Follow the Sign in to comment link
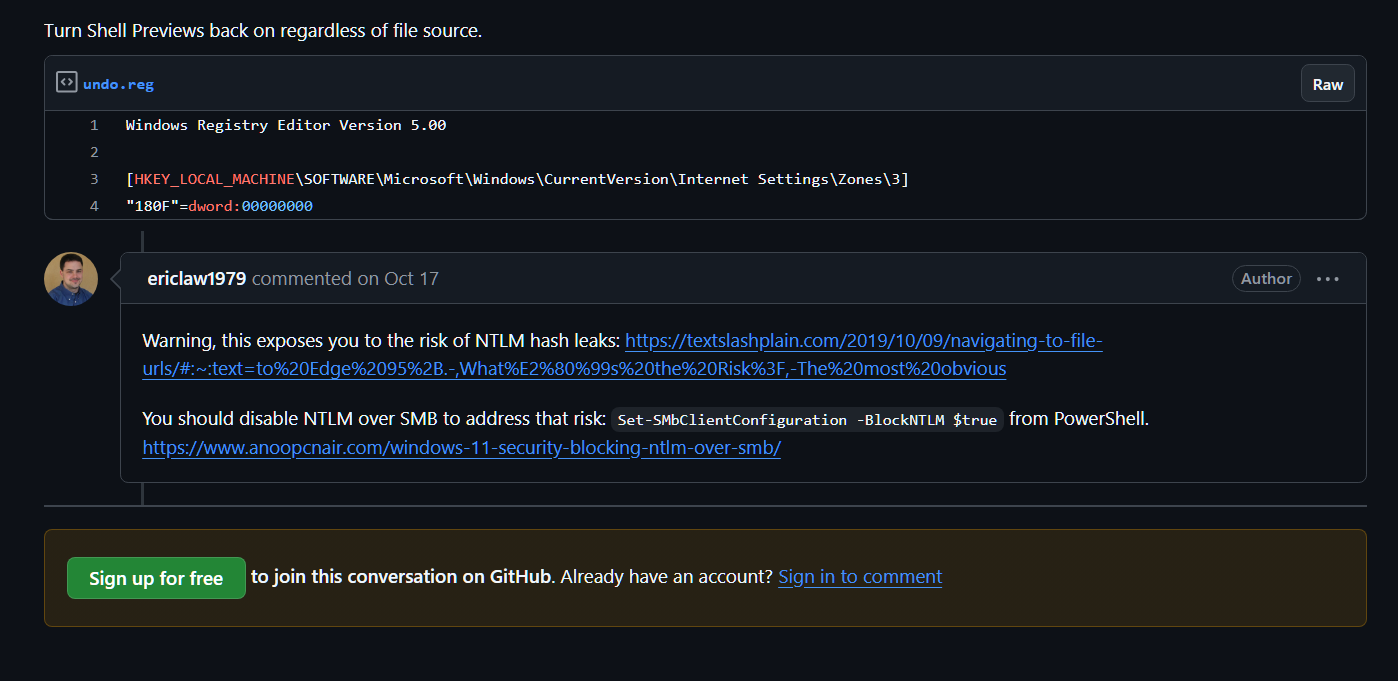1398x681 pixels. 860,577
